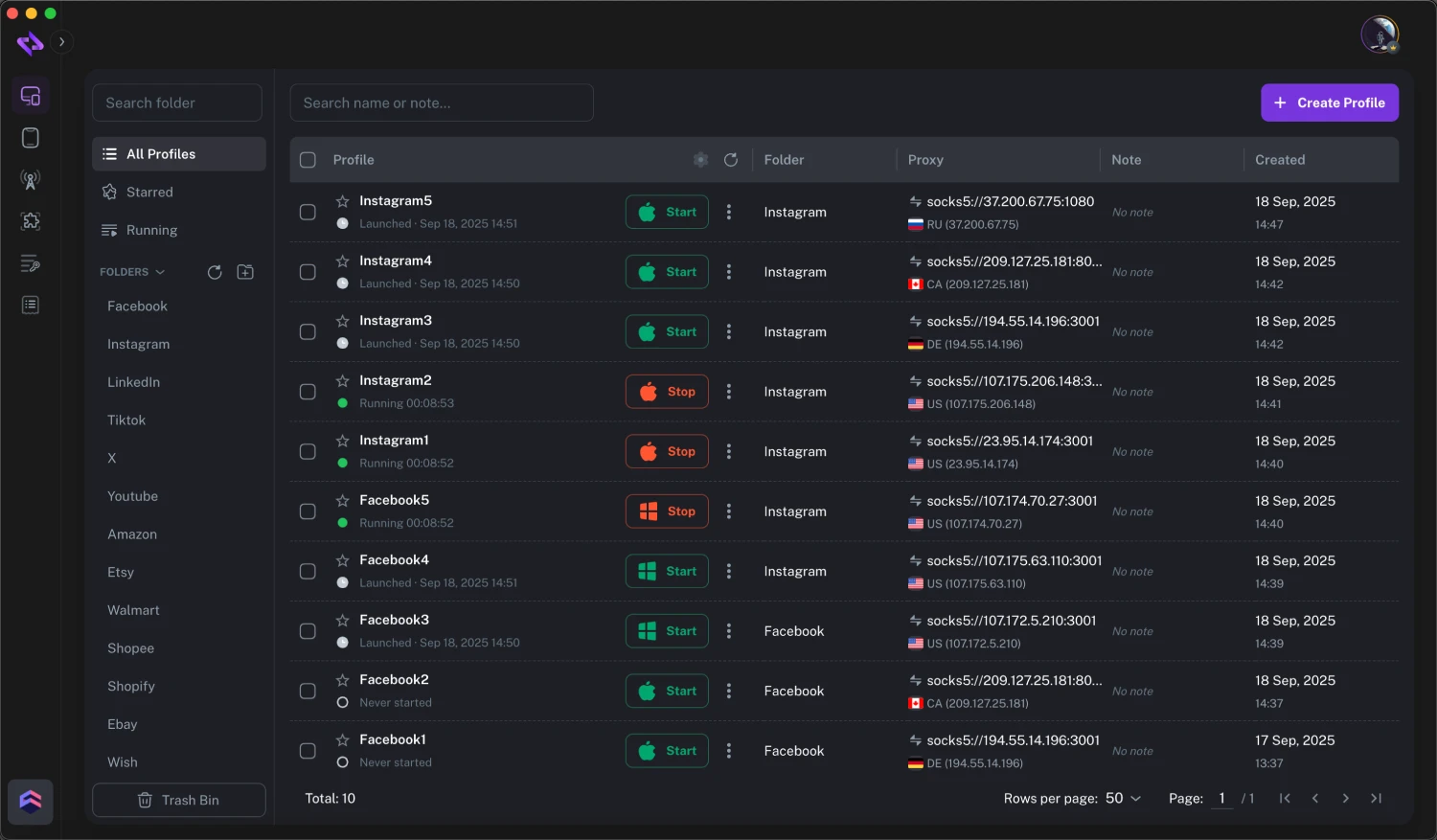The height and width of the screenshot is (840, 1437).
Task: Collapse the FOLDERS section
Action: click(x=160, y=272)
